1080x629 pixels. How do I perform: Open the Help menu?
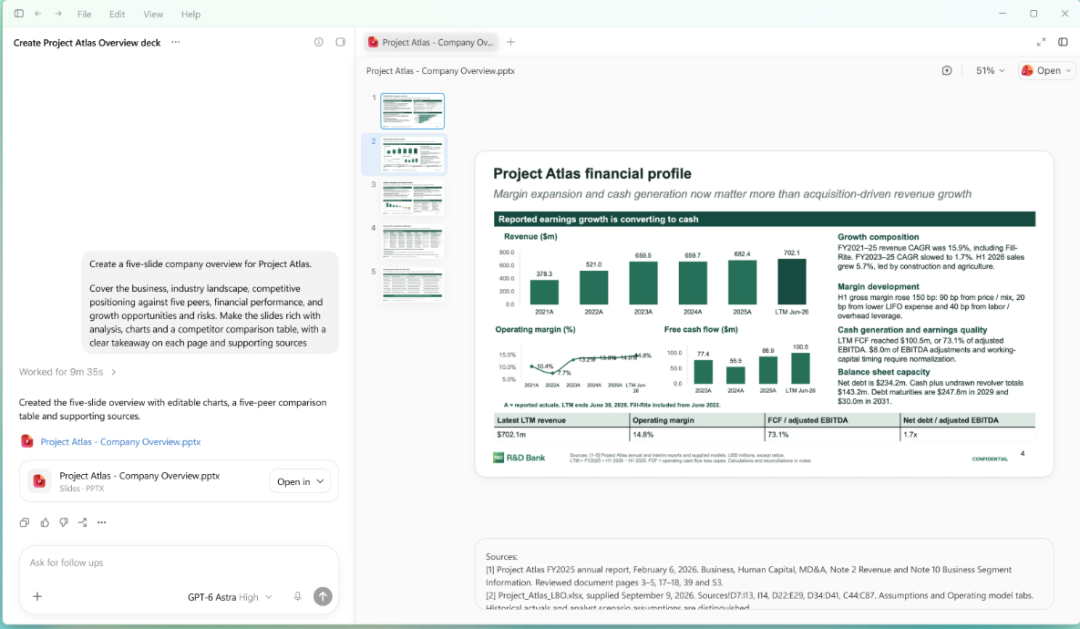coord(191,14)
